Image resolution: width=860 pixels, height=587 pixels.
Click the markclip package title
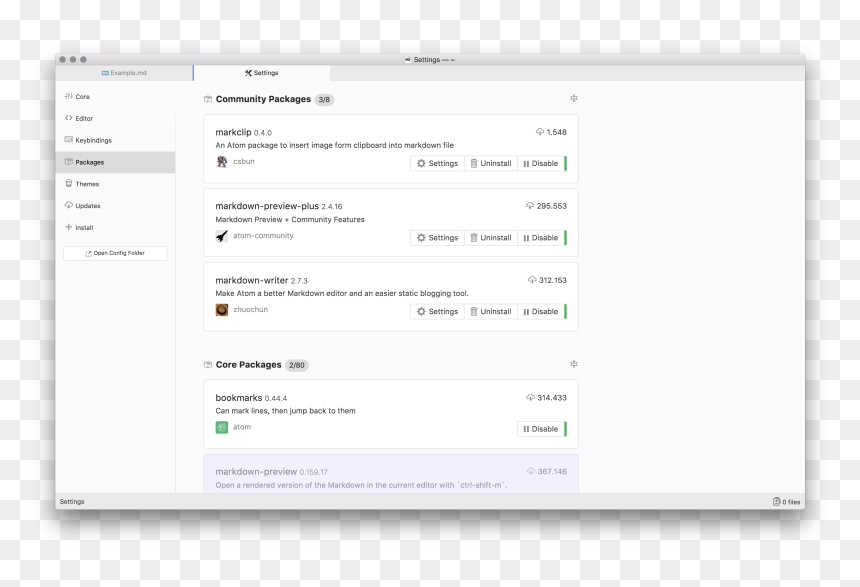pyautogui.click(x=233, y=132)
